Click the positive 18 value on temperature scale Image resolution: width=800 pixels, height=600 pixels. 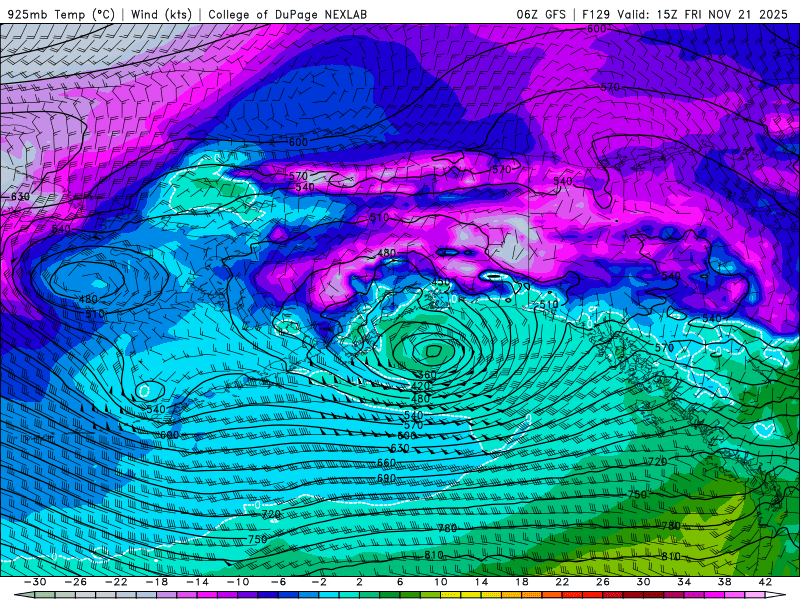tap(521, 582)
